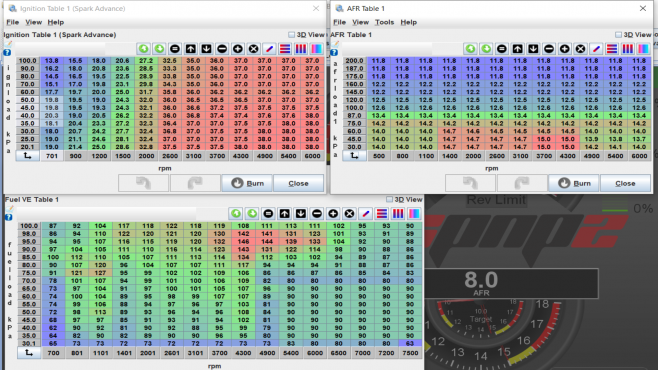658x370 pixels.
Task: Click the undo arrow button in Ignition Table
Action: coord(144,183)
